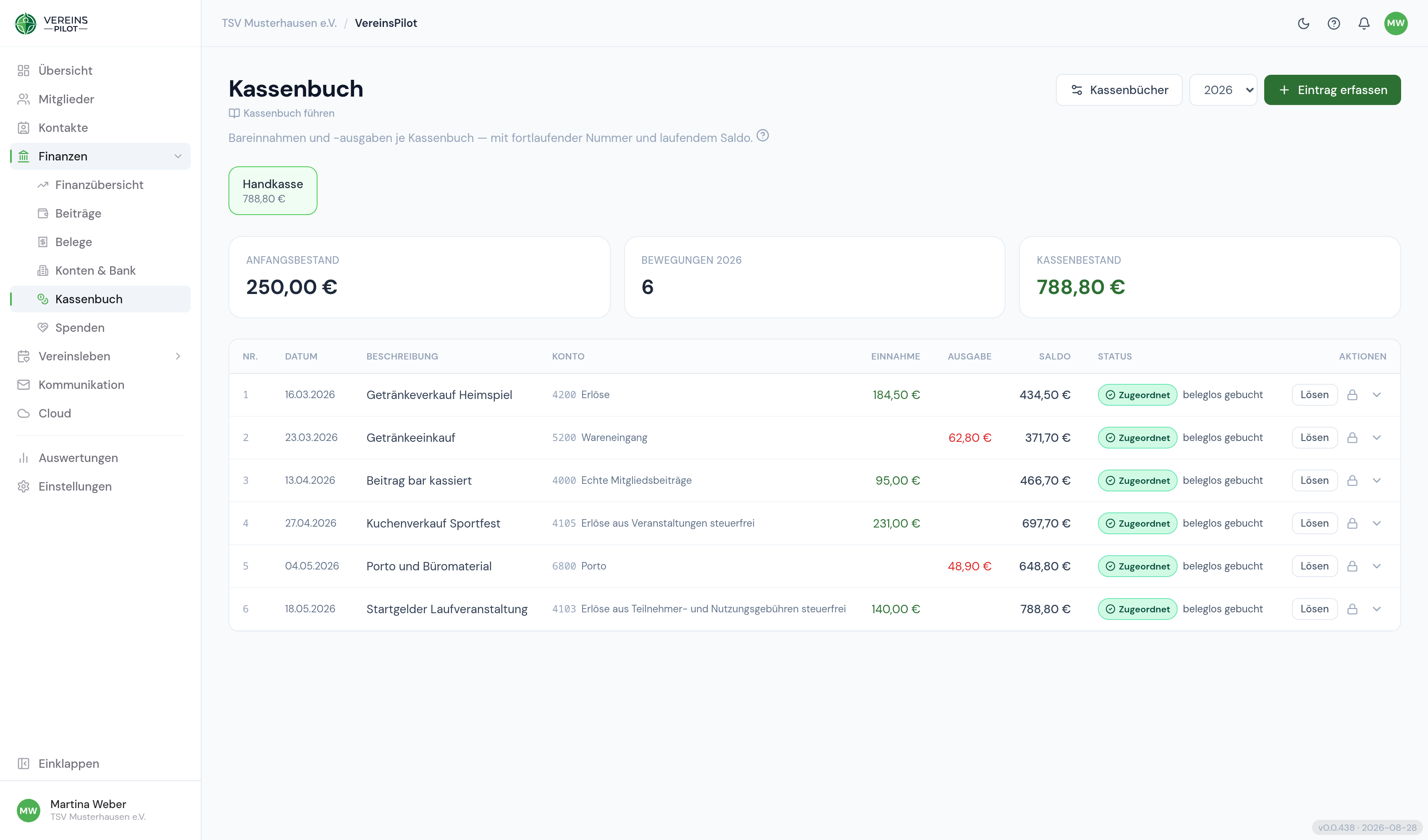Click the info icon after the Kassenbuch description
Viewport: 1428px width, 840px height.
762,136
